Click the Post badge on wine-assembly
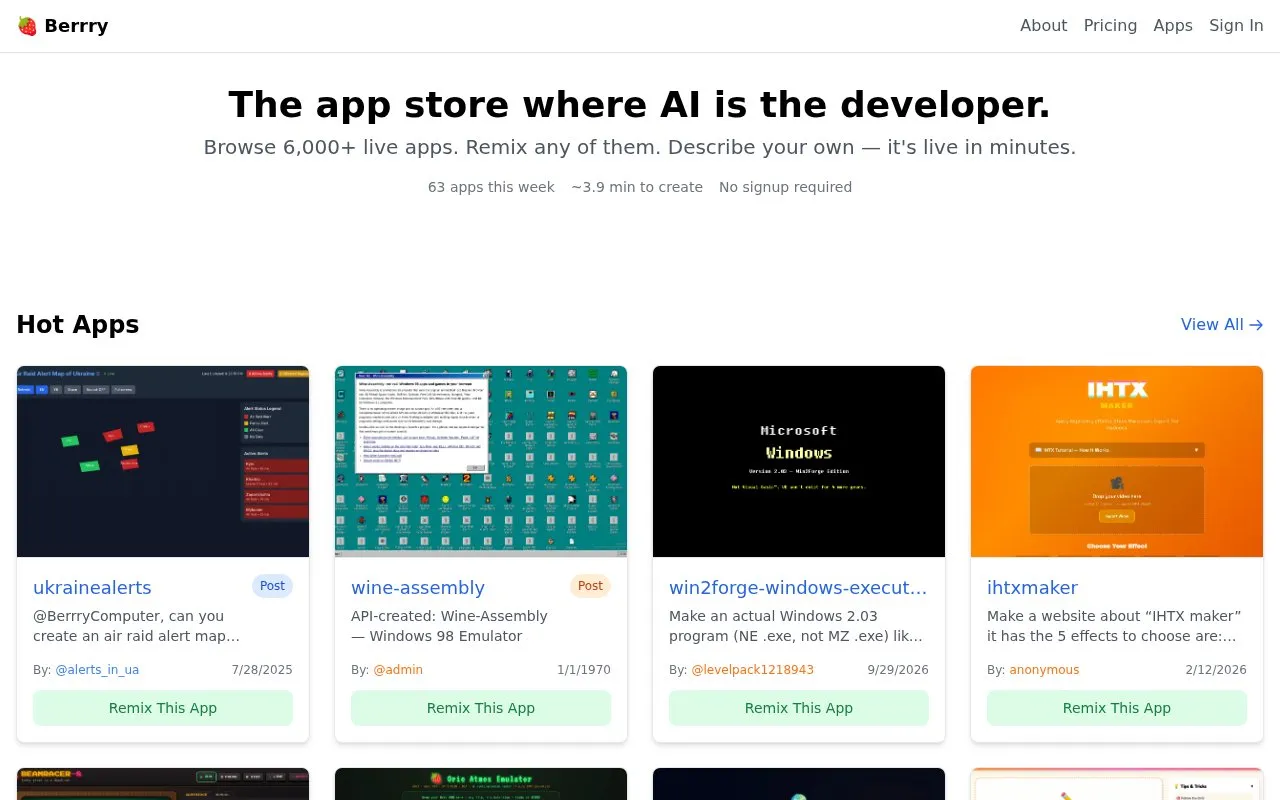 [x=590, y=586]
